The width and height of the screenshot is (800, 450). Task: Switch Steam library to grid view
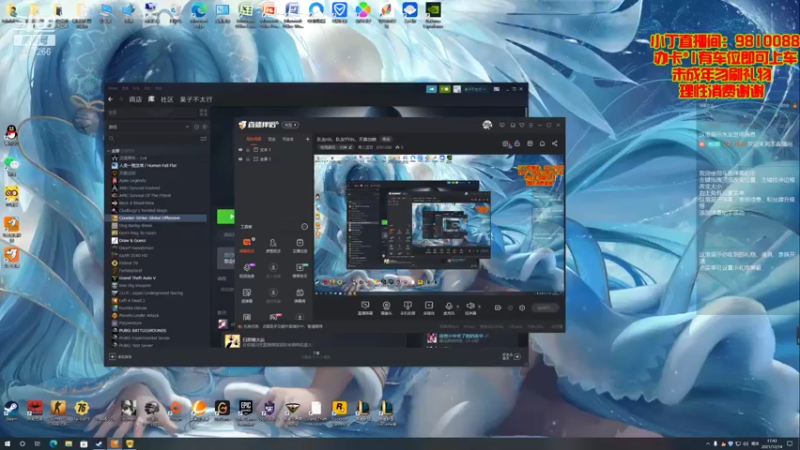(204, 112)
